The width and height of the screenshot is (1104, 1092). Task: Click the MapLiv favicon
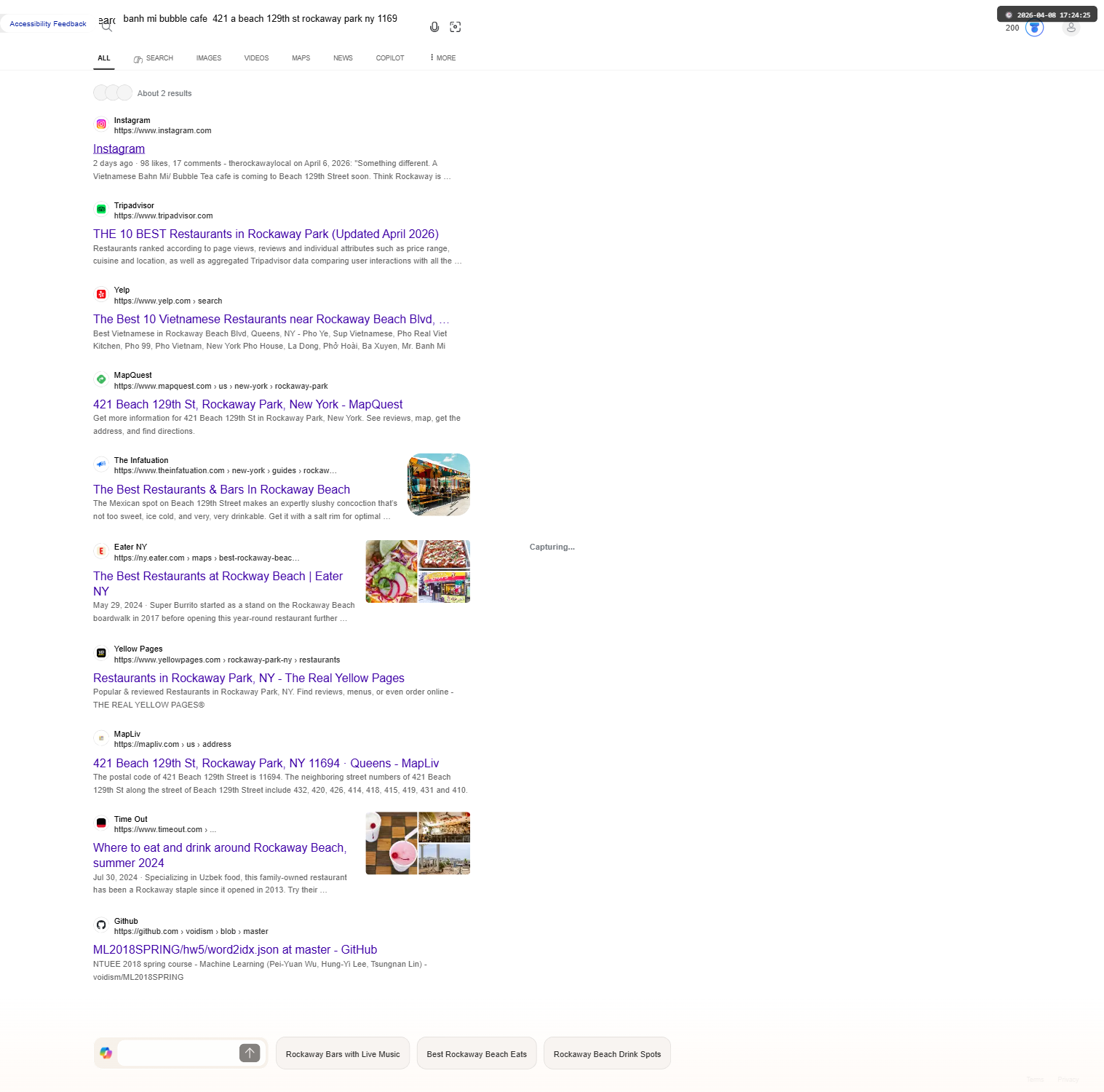pyautogui.click(x=101, y=738)
